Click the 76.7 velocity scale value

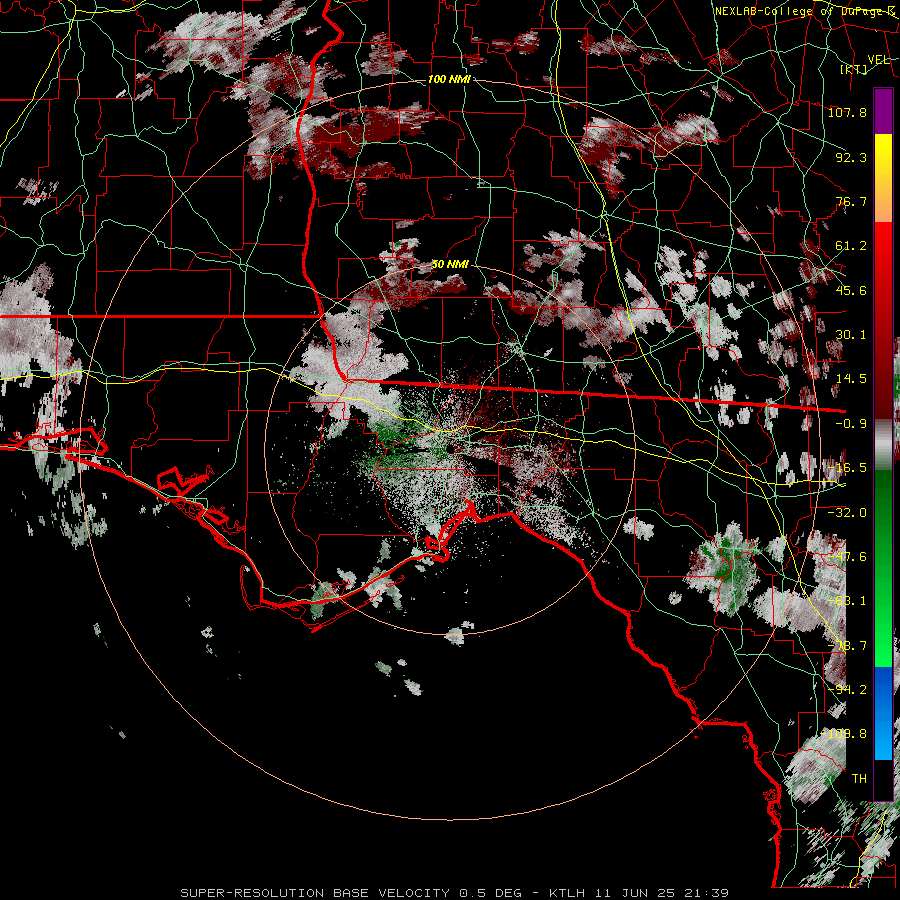[x=851, y=201]
